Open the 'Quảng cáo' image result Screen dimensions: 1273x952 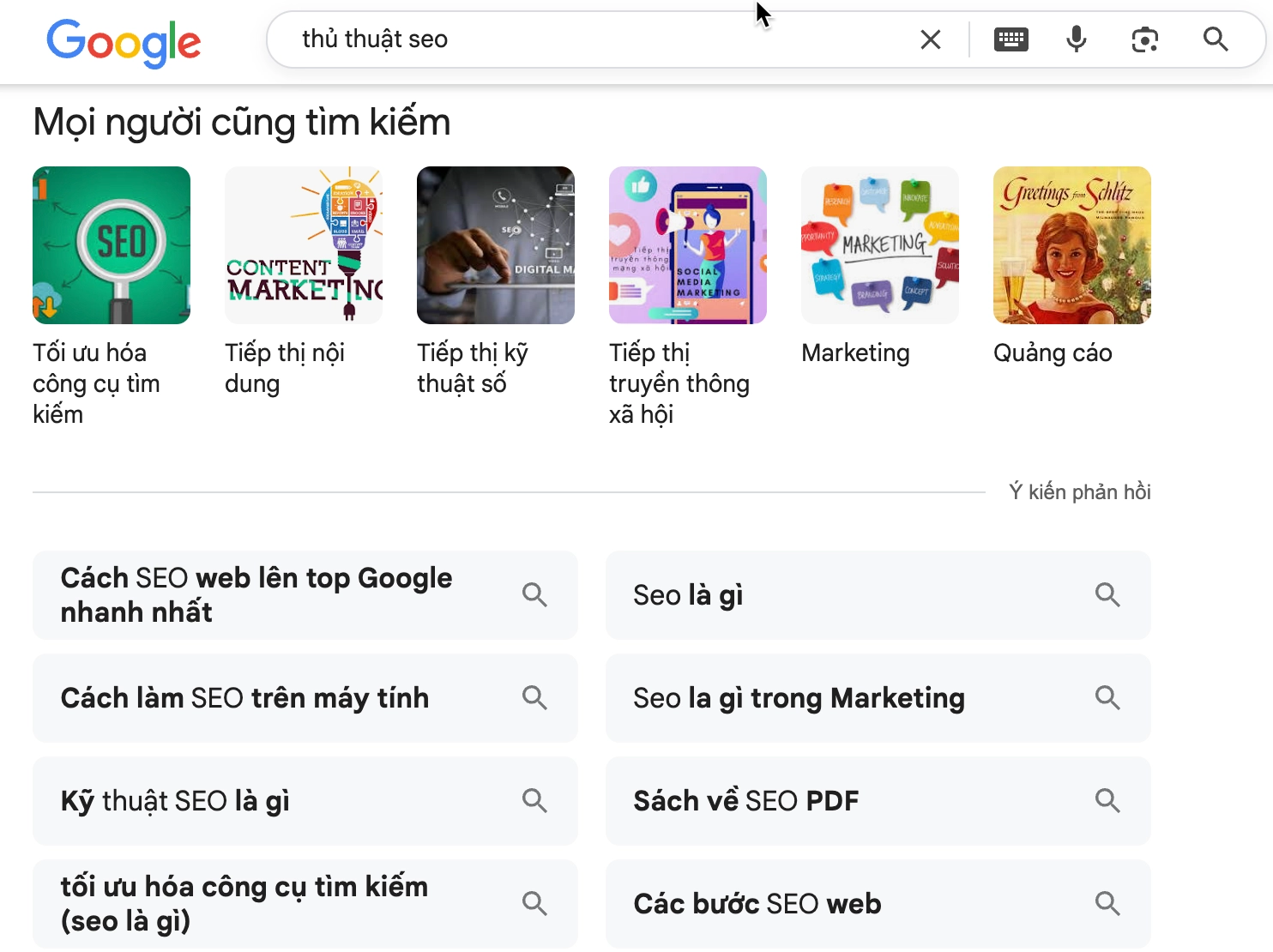1071,245
